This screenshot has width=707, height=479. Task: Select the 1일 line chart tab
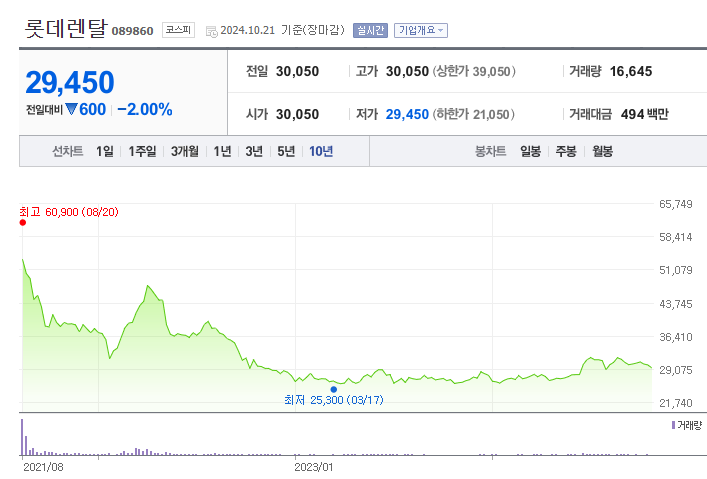(105, 151)
